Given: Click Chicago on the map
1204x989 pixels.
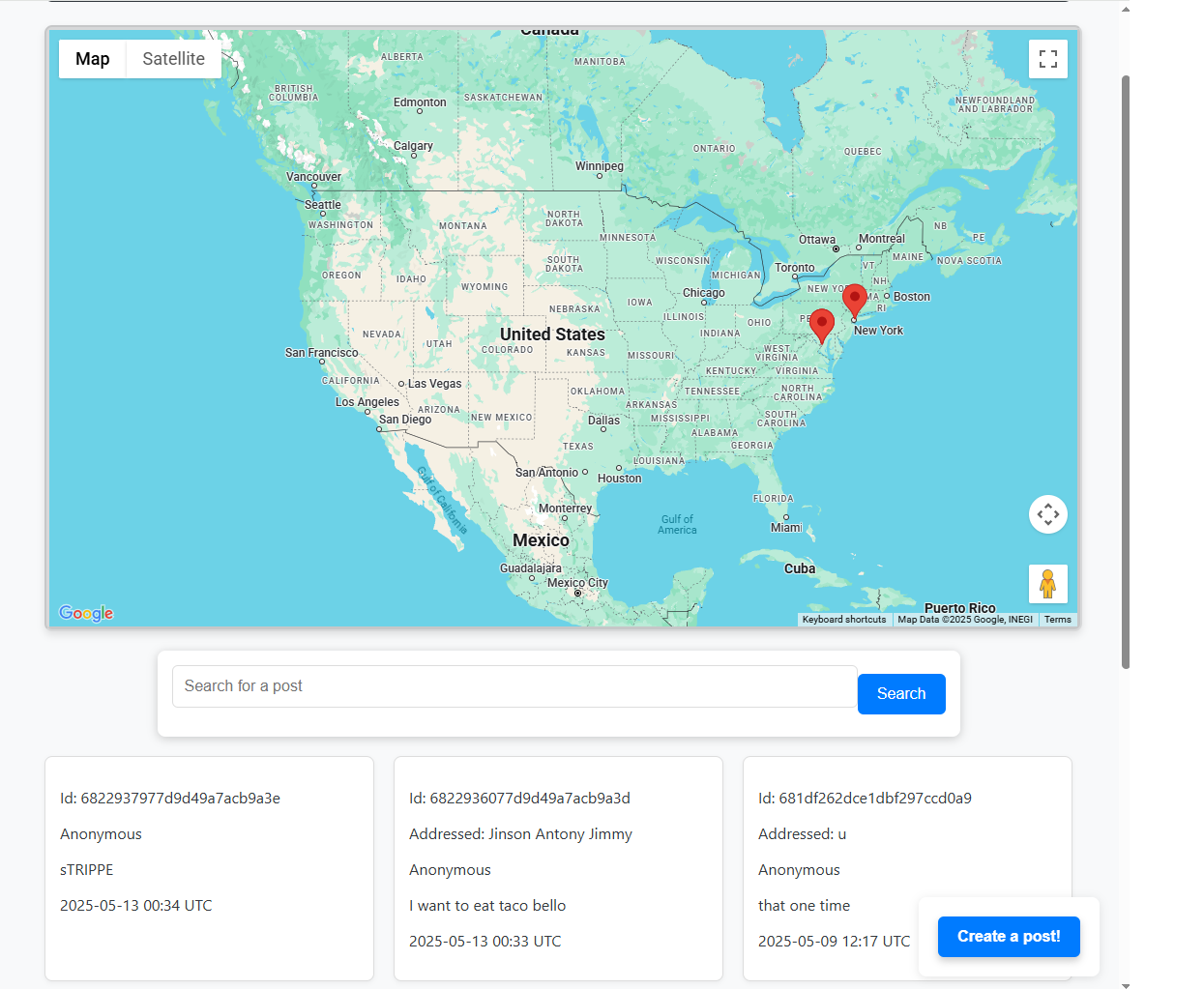Looking at the screenshot, I should click(x=704, y=293).
